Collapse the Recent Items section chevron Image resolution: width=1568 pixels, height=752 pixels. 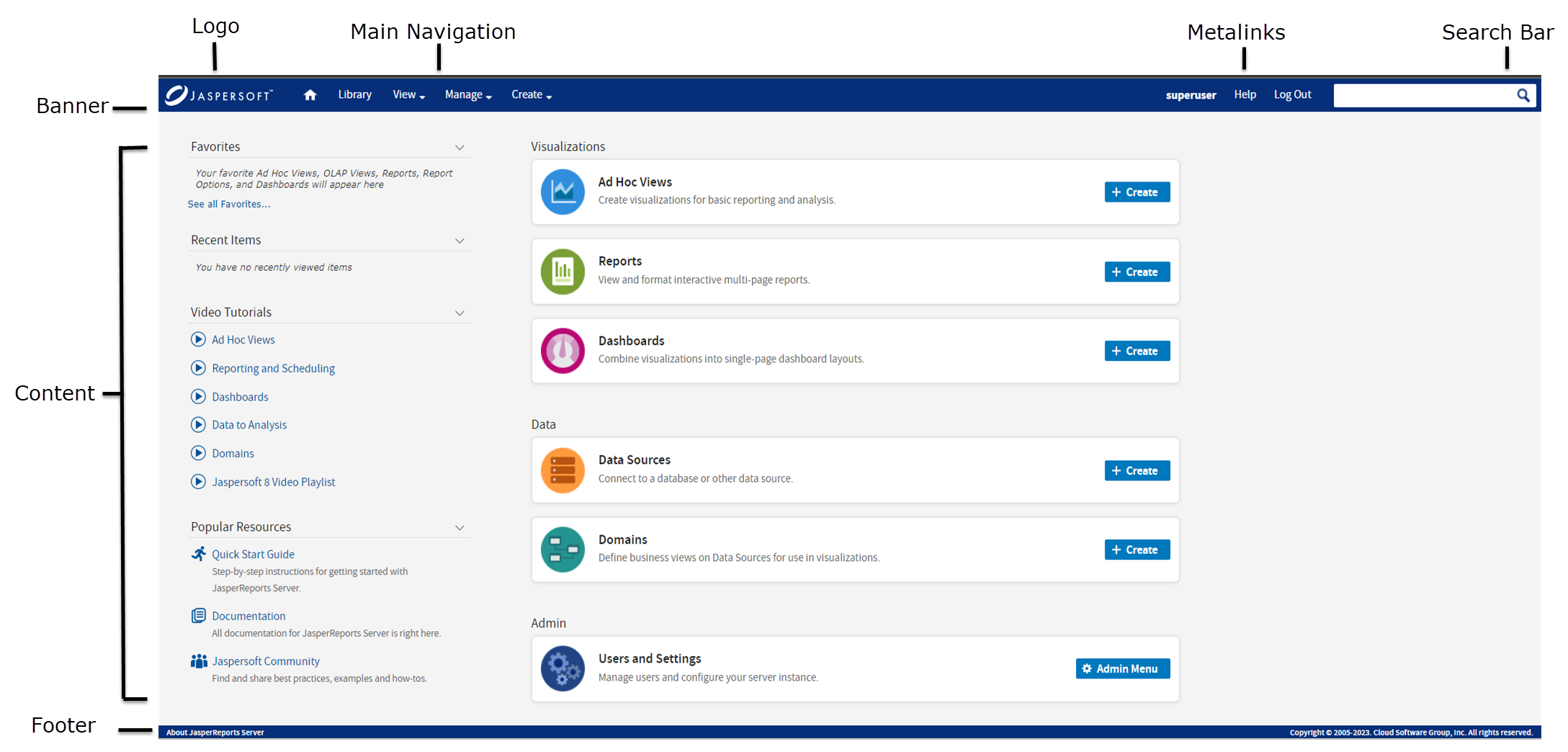(x=460, y=241)
